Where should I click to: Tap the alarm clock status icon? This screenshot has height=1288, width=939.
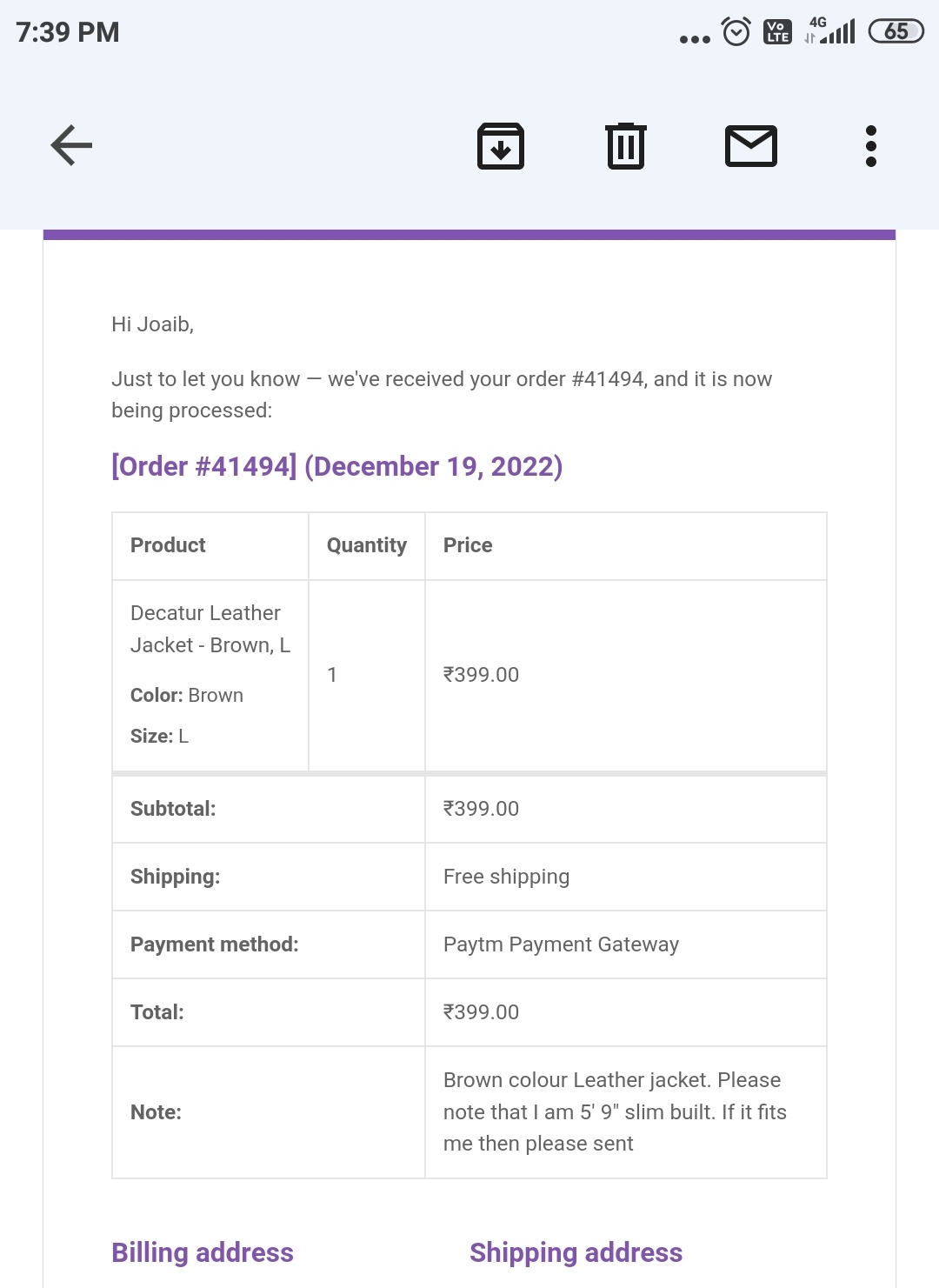[736, 32]
